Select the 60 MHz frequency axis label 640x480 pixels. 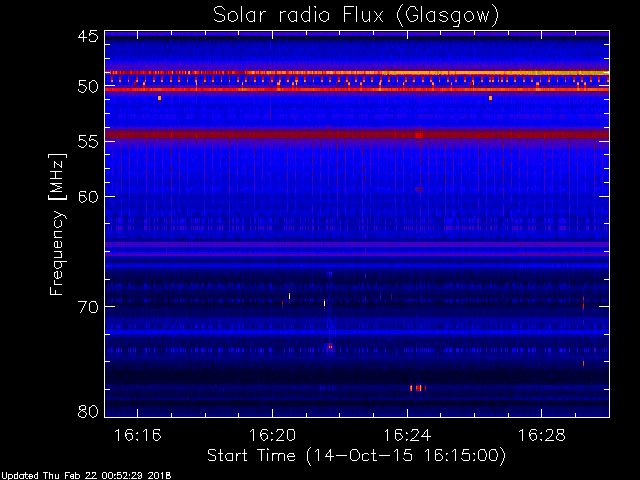coord(88,197)
